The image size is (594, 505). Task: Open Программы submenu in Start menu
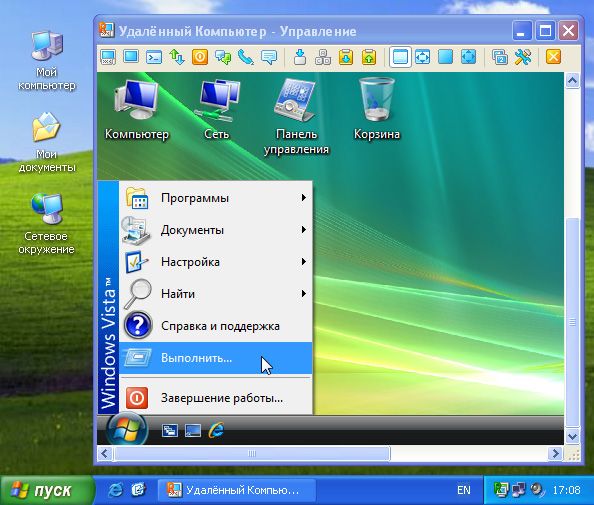click(x=216, y=198)
